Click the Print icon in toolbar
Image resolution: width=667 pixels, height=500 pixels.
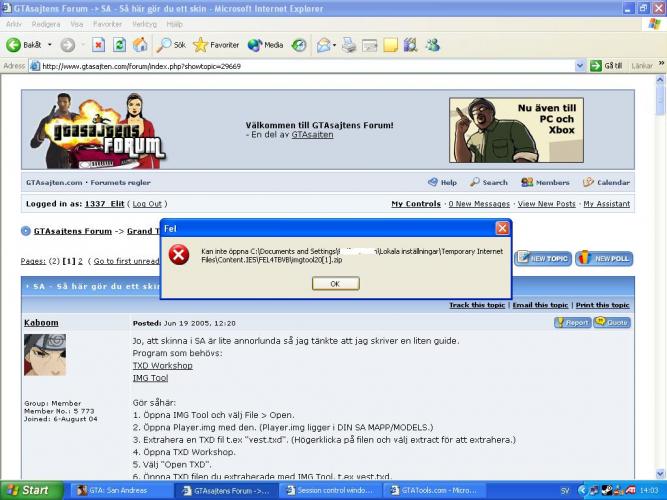[x=350, y=45]
